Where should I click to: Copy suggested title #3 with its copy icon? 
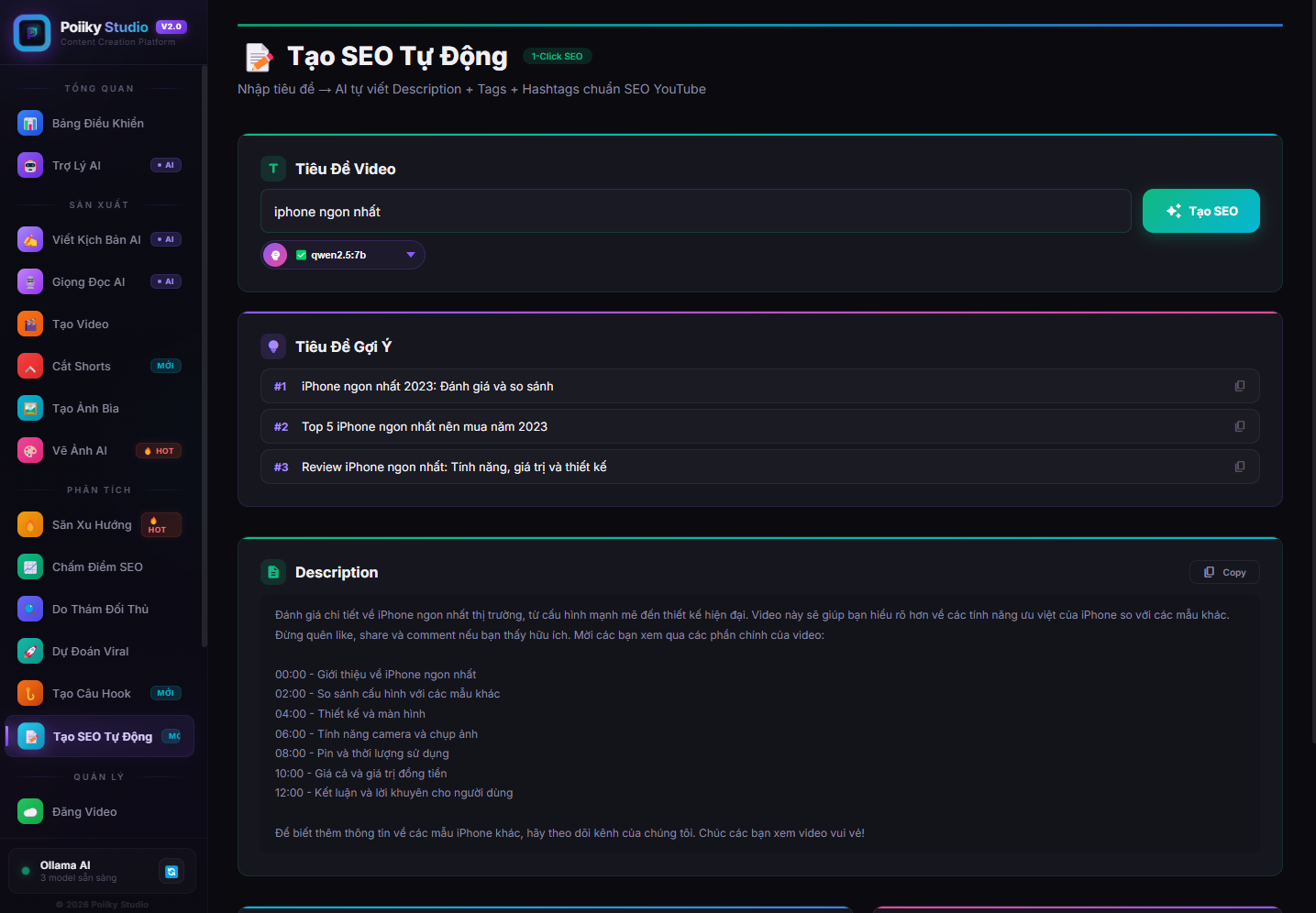click(x=1240, y=467)
